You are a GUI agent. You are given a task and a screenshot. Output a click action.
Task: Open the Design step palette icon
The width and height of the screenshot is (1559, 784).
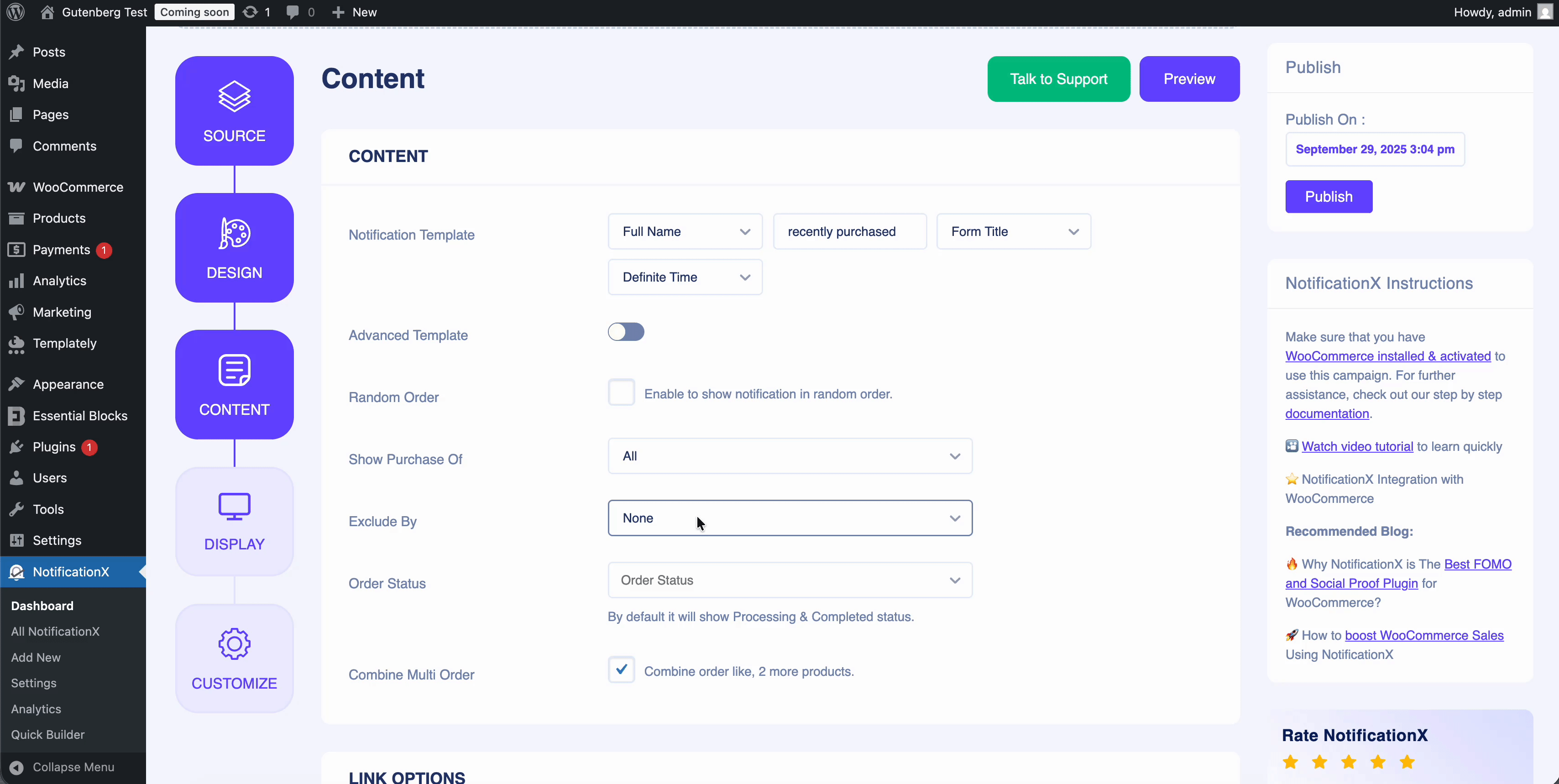click(x=234, y=234)
